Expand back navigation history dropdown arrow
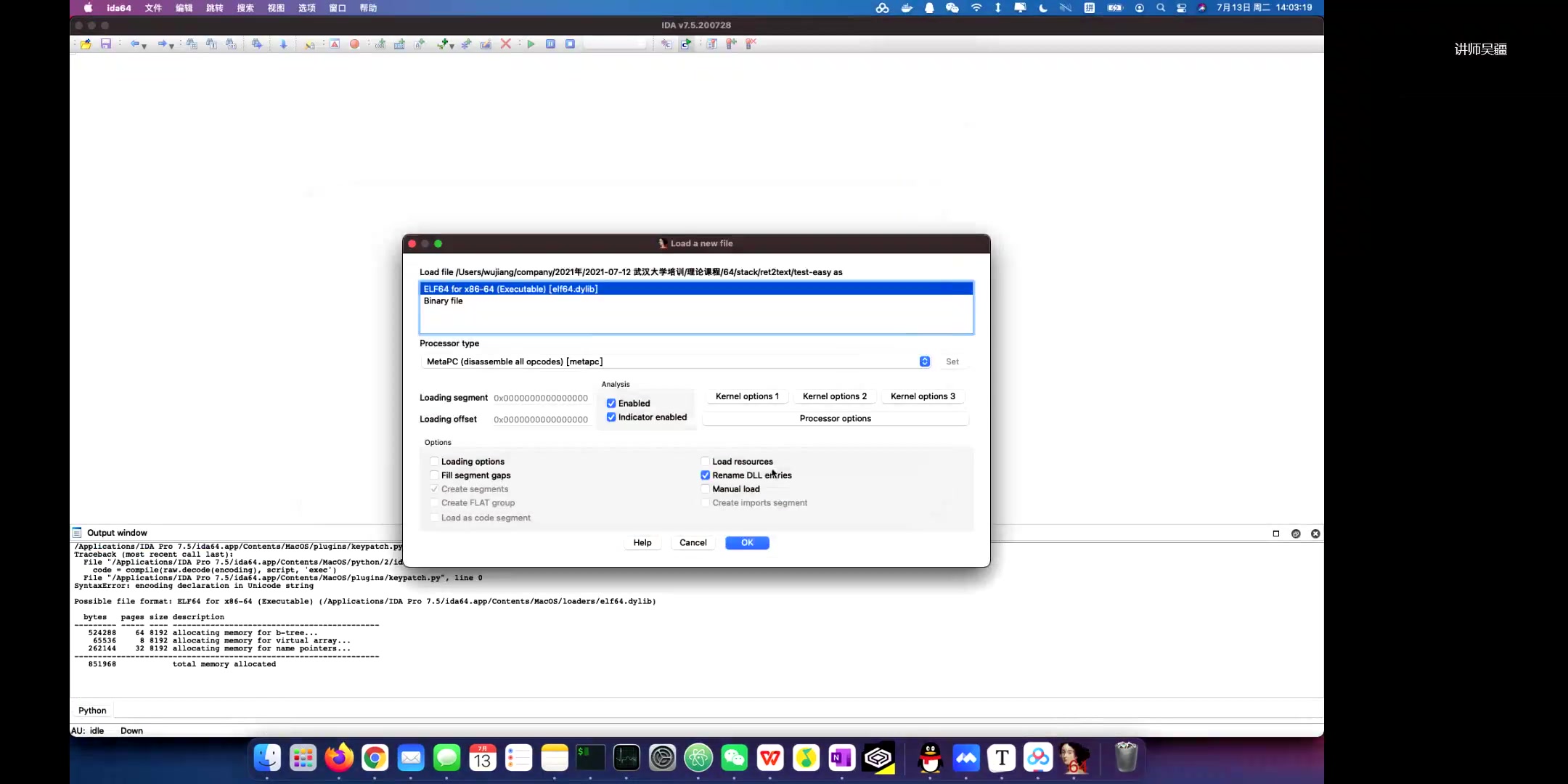This screenshot has width=1568, height=784. point(144,46)
